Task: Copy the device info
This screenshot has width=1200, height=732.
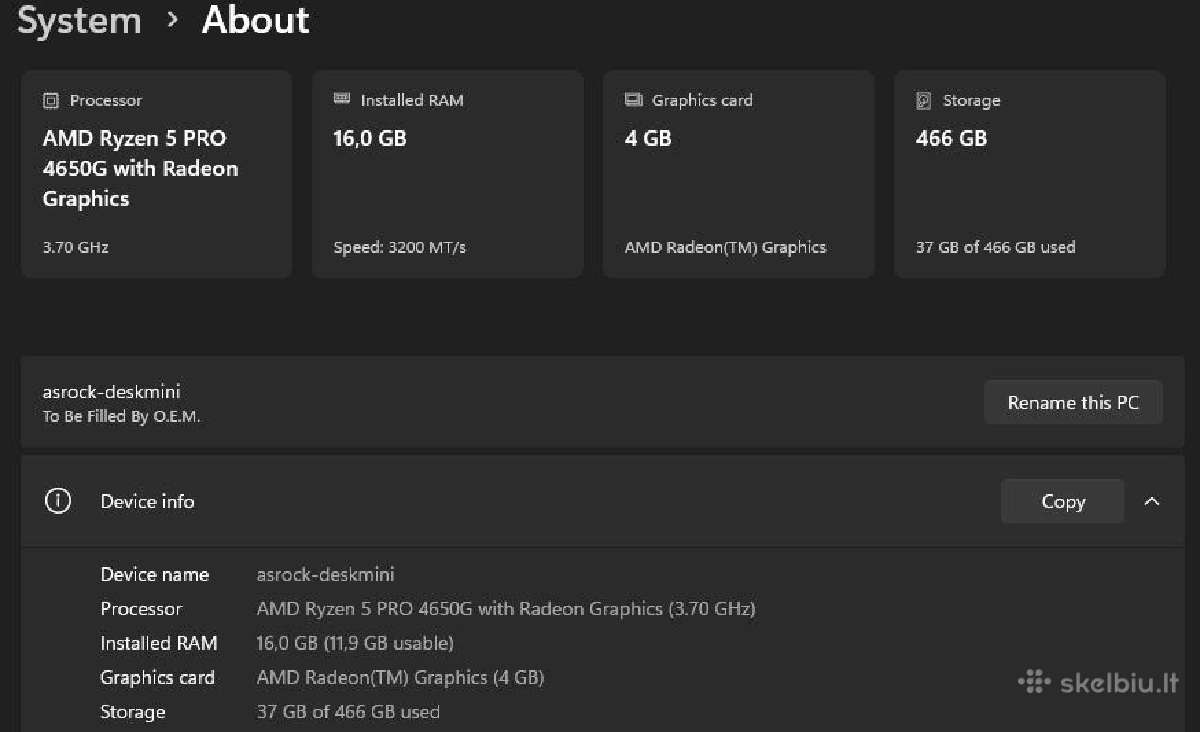Action: click(x=1062, y=502)
